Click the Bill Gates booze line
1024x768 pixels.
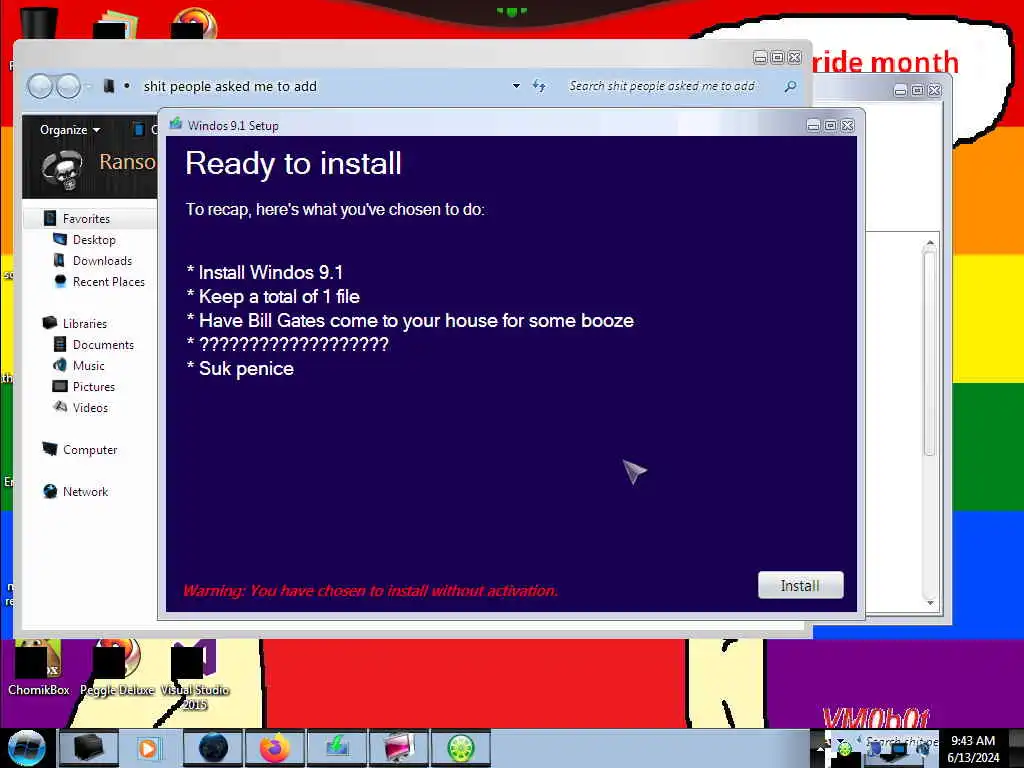pyautogui.click(x=410, y=321)
